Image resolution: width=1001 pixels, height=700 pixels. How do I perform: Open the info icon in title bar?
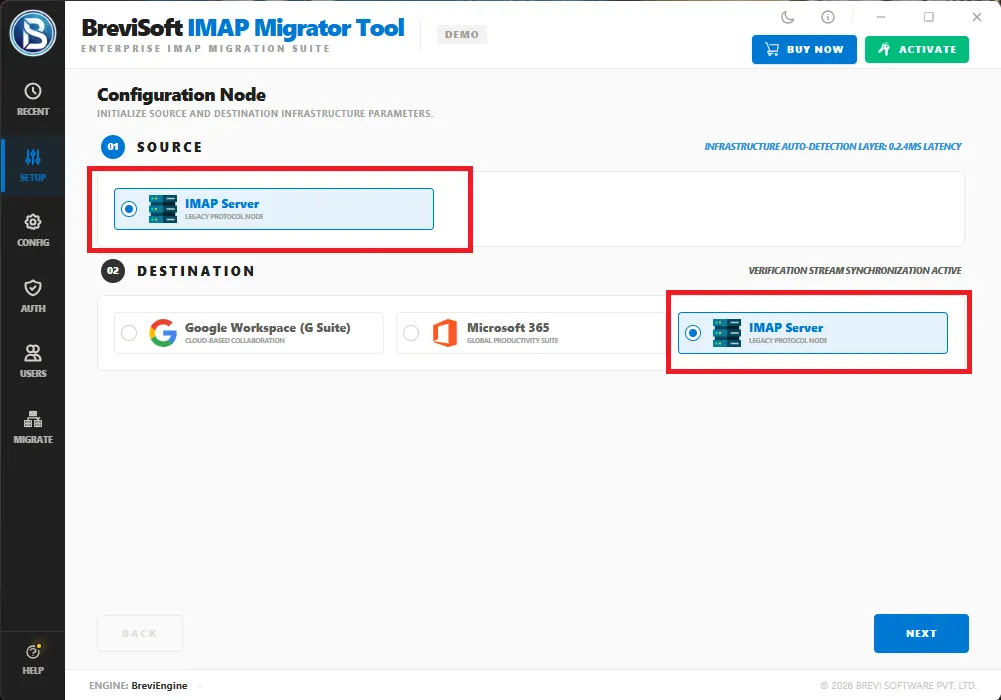pyautogui.click(x=827, y=17)
